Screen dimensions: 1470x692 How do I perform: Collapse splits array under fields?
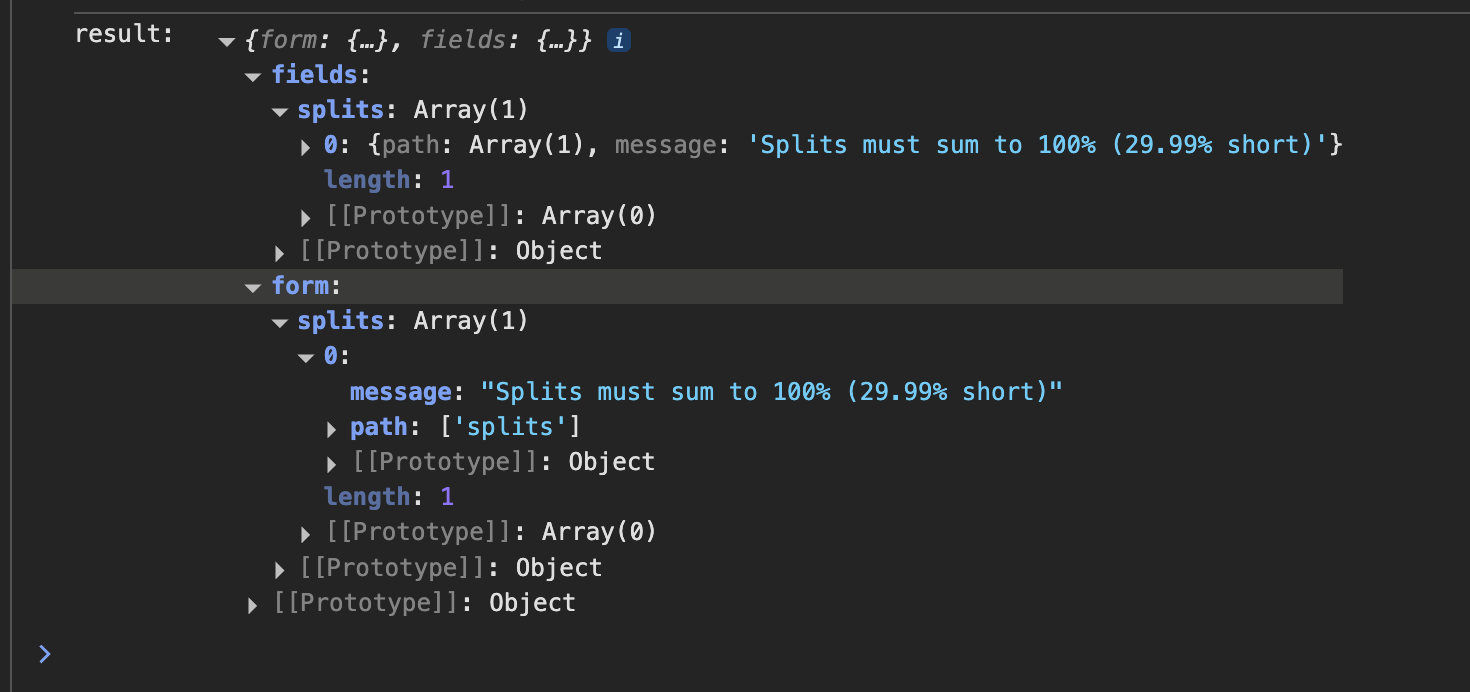pos(280,112)
